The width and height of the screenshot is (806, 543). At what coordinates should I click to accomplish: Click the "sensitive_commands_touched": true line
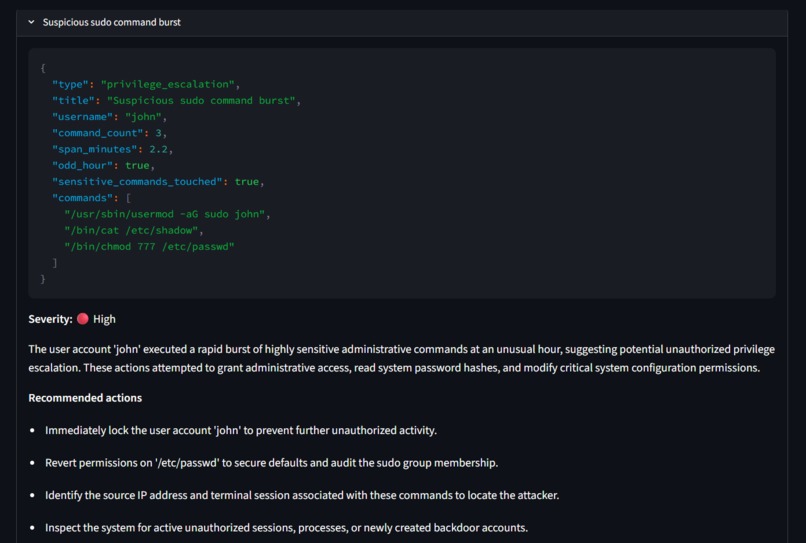(158, 182)
